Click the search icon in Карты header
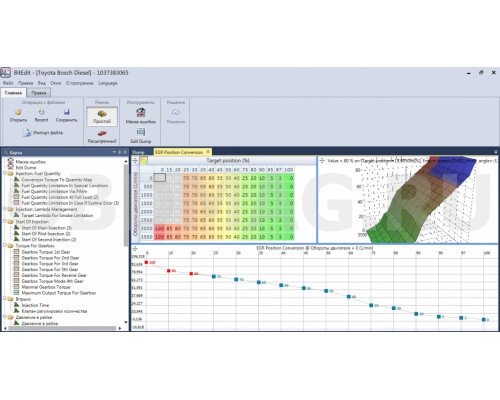The height and width of the screenshot is (400, 500). click(x=6, y=152)
